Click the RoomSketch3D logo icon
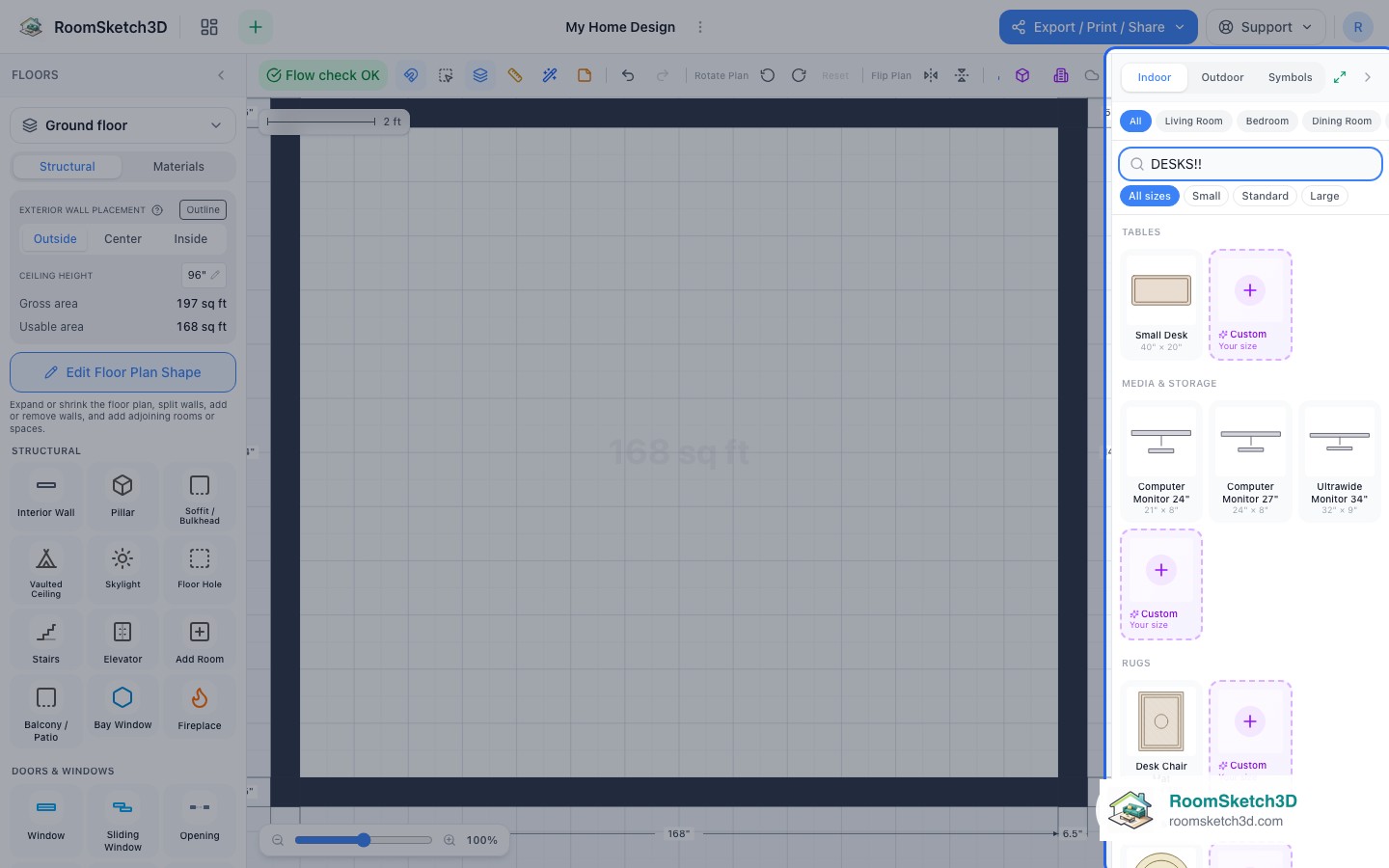1389x868 pixels. pos(31,27)
